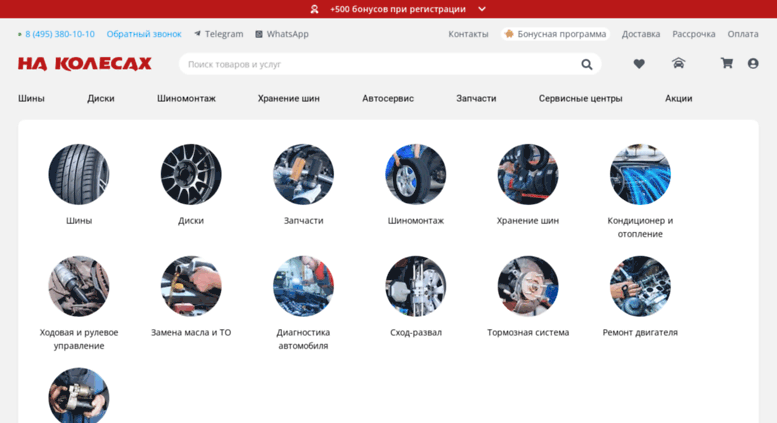Open Бонусная программа button
Viewport: 777px width, 423px height.
tap(555, 34)
